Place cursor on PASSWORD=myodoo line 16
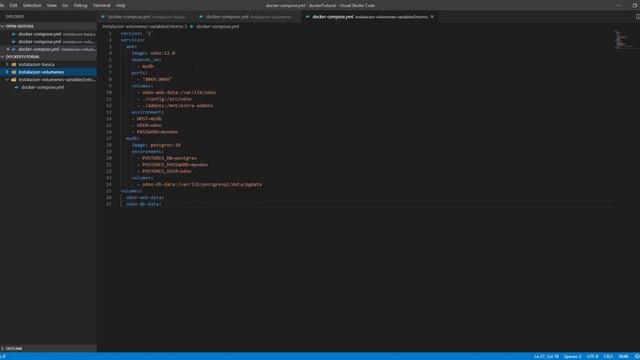640x360 pixels. 157,132
